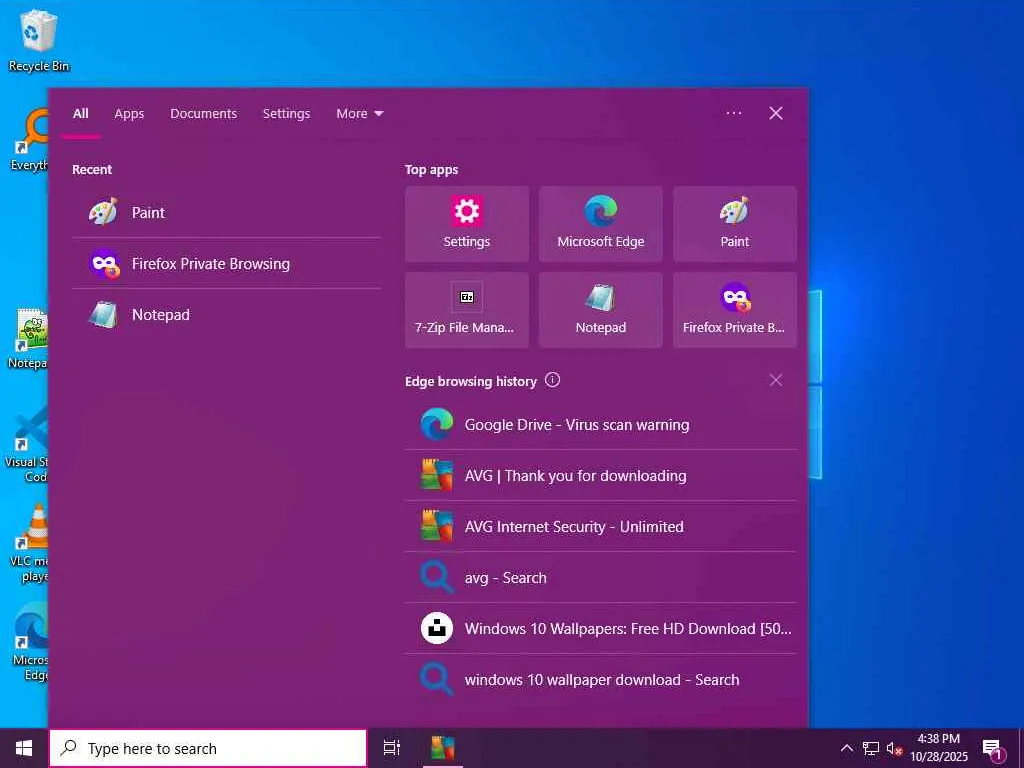Select the Microsoft Edge desktop shortcut

29,643
